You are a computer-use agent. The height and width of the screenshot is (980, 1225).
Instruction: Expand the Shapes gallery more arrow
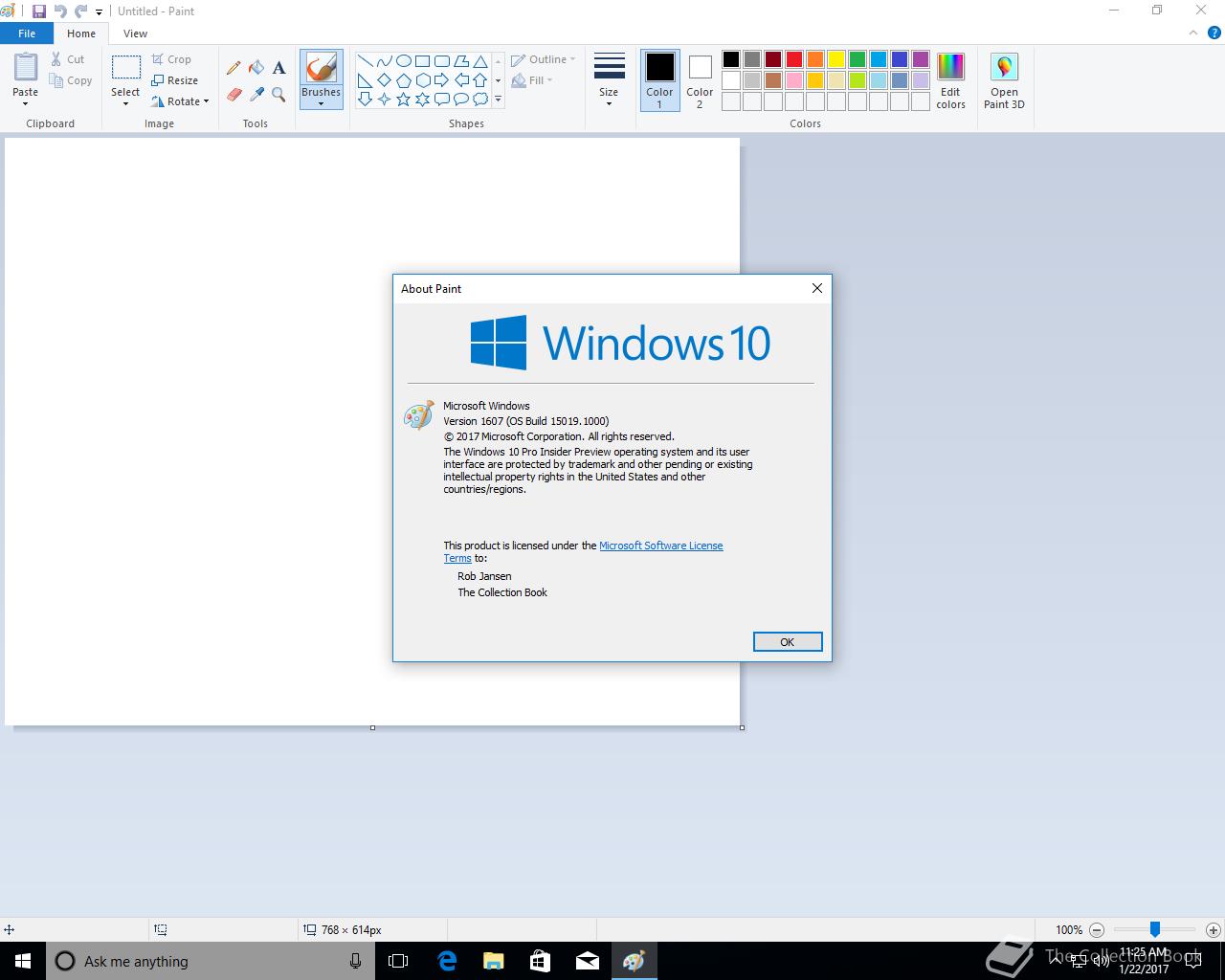coord(498,100)
